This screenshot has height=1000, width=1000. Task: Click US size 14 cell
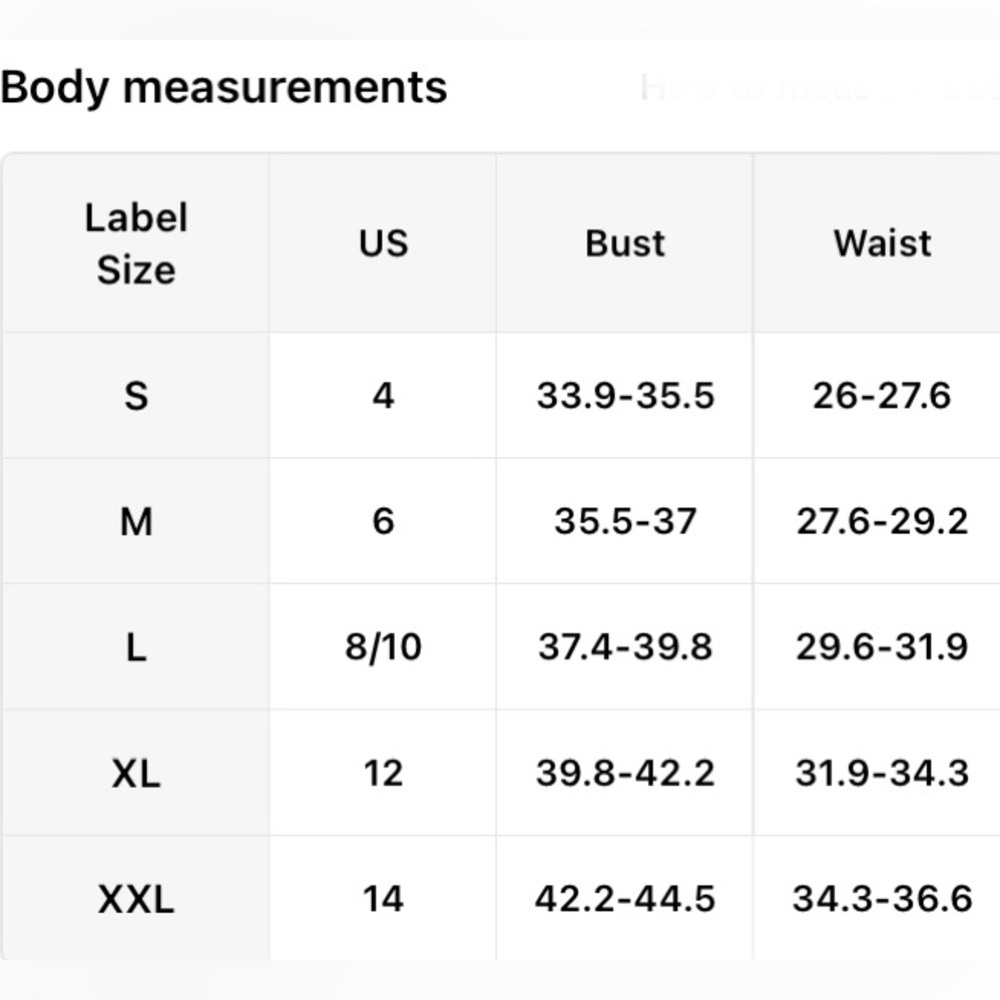point(383,900)
